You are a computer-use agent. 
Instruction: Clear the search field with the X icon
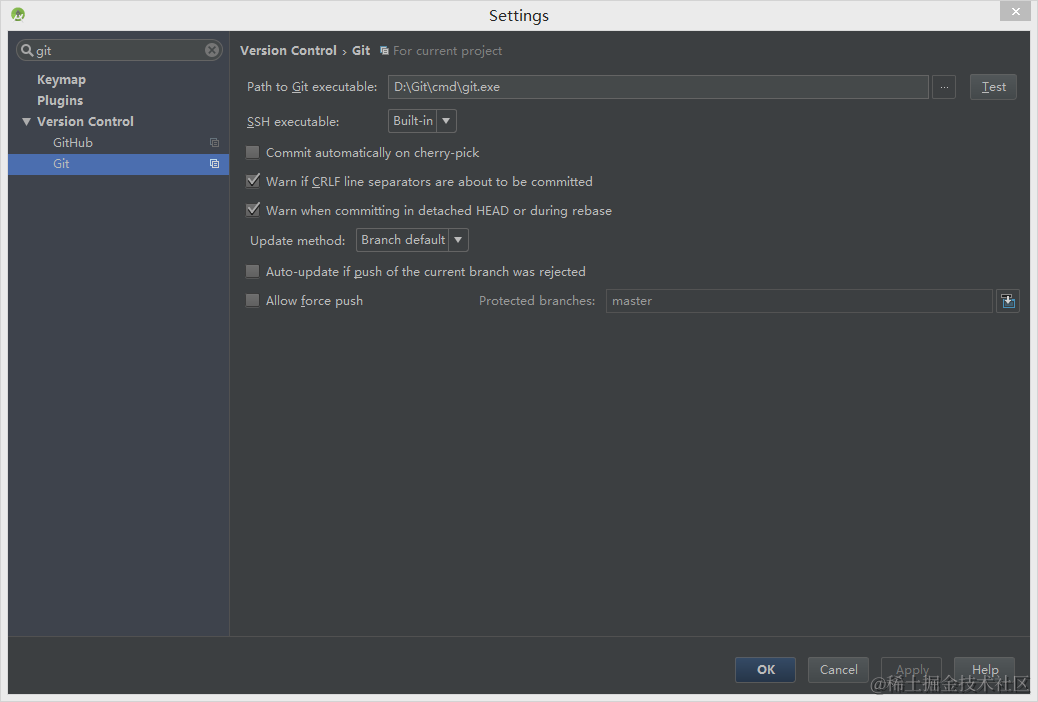(x=212, y=50)
